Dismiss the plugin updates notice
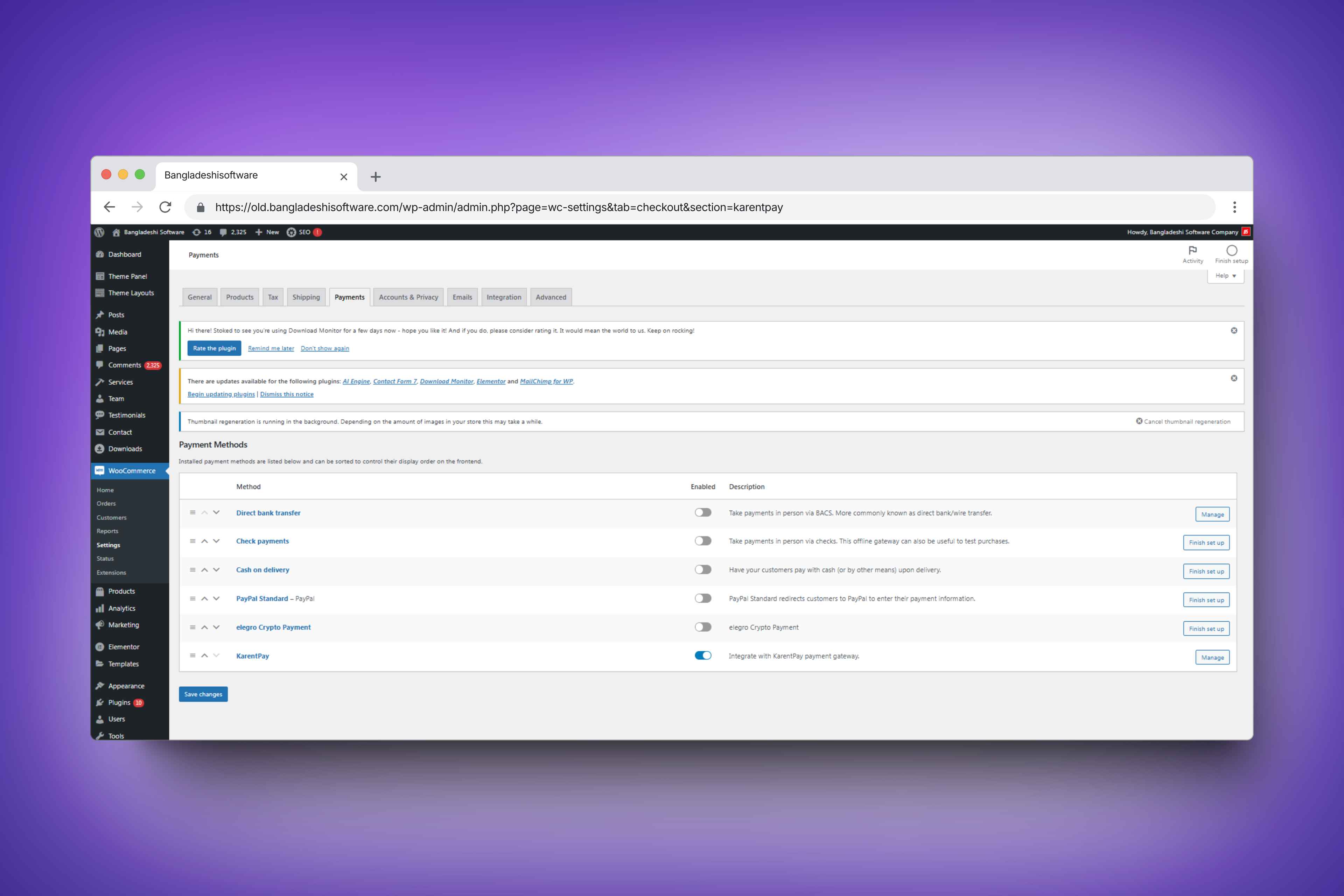 [x=1234, y=378]
